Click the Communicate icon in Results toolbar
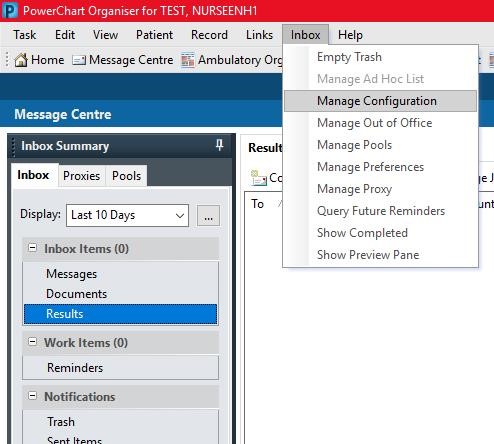494x444 pixels. click(259, 178)
